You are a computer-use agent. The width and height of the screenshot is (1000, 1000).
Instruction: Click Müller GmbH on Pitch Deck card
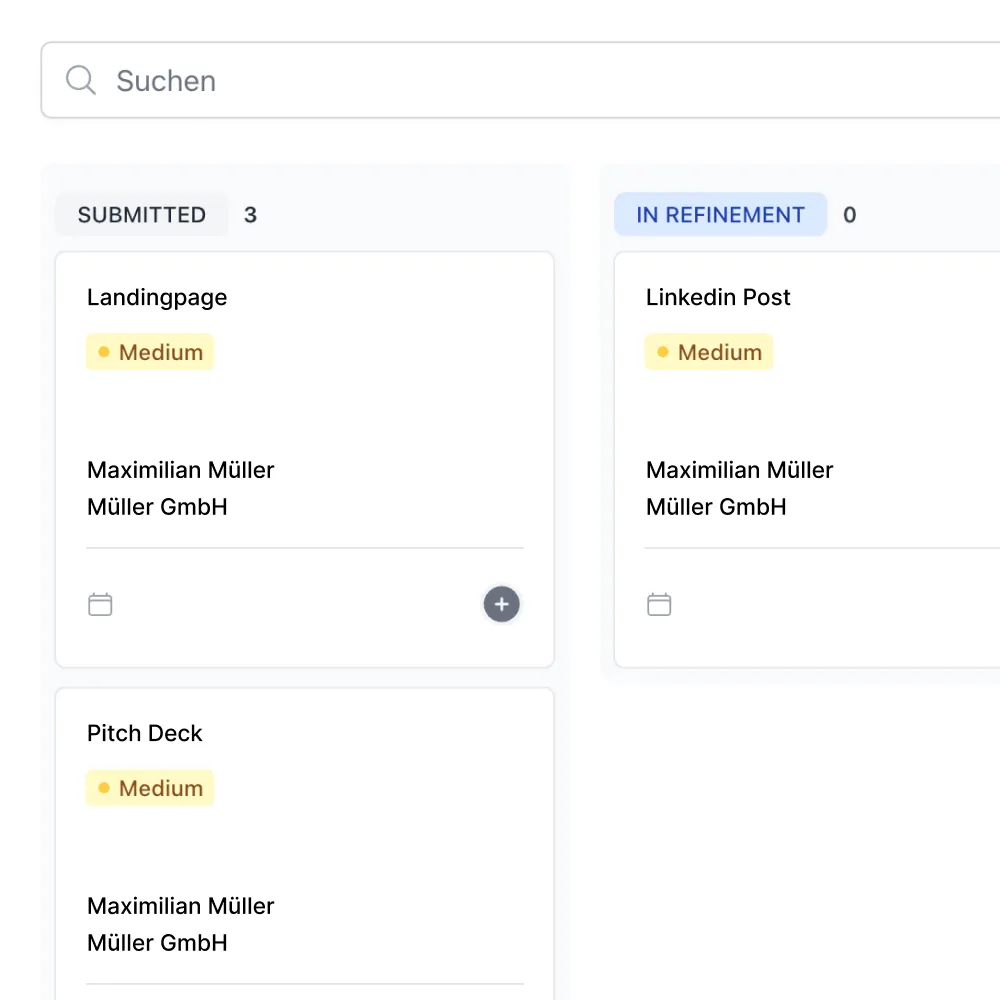[157, 943]
